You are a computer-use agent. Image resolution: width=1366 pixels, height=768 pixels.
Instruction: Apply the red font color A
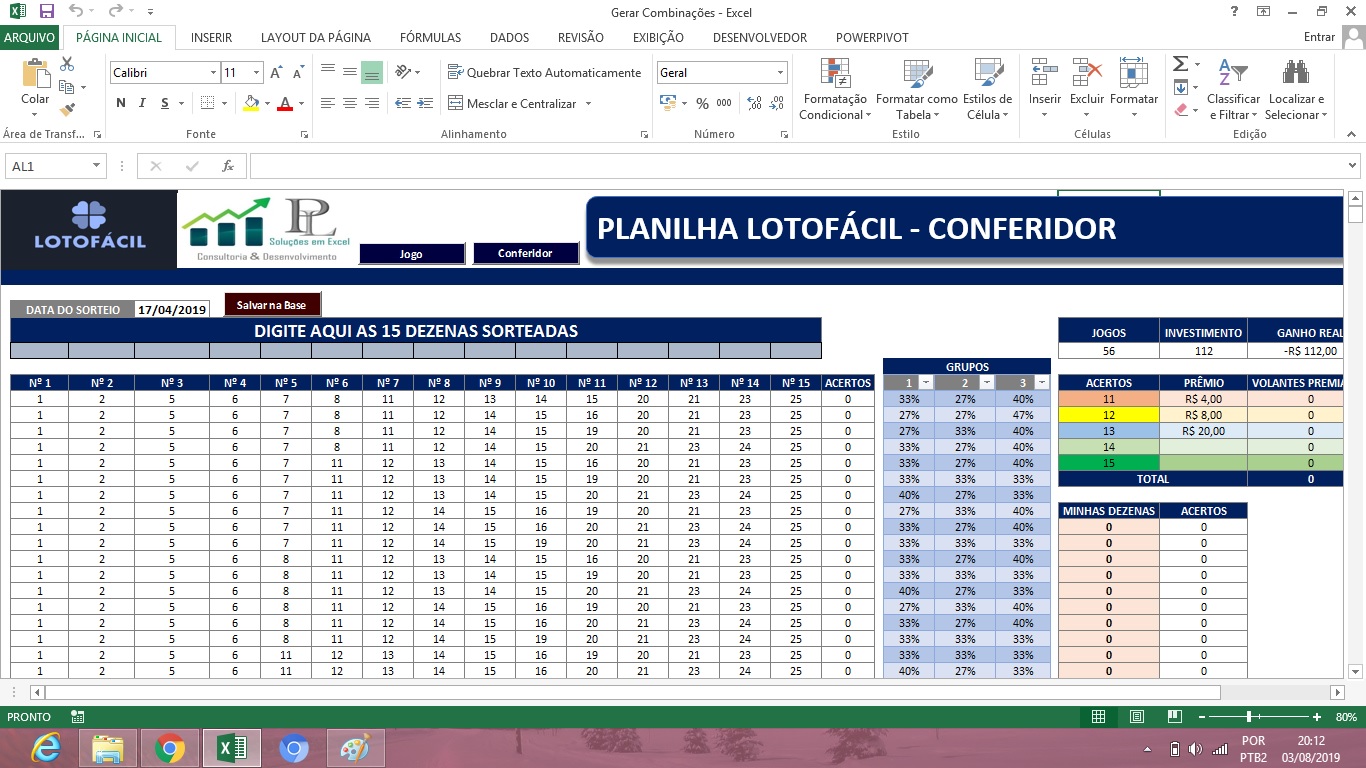(285, 103)
